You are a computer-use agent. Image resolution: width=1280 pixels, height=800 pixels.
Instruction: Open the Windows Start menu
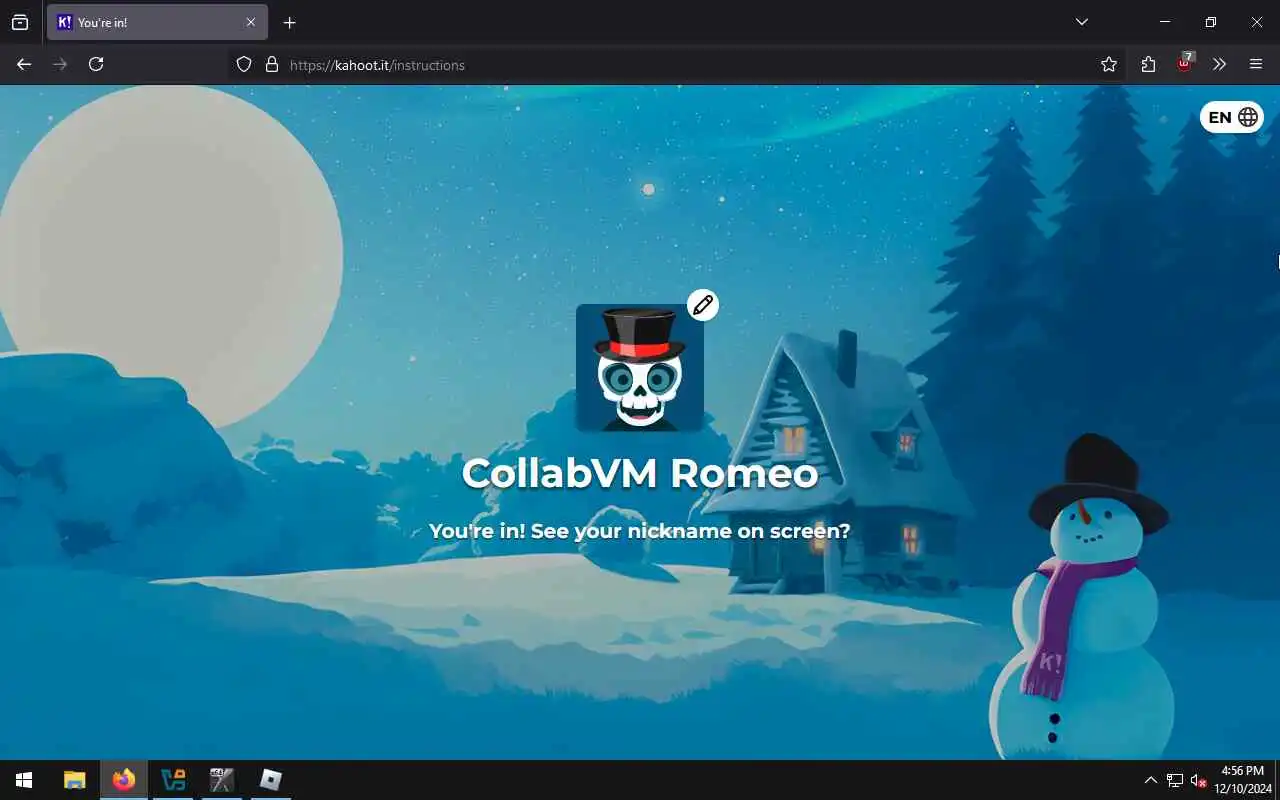click(x=24, y=780)
